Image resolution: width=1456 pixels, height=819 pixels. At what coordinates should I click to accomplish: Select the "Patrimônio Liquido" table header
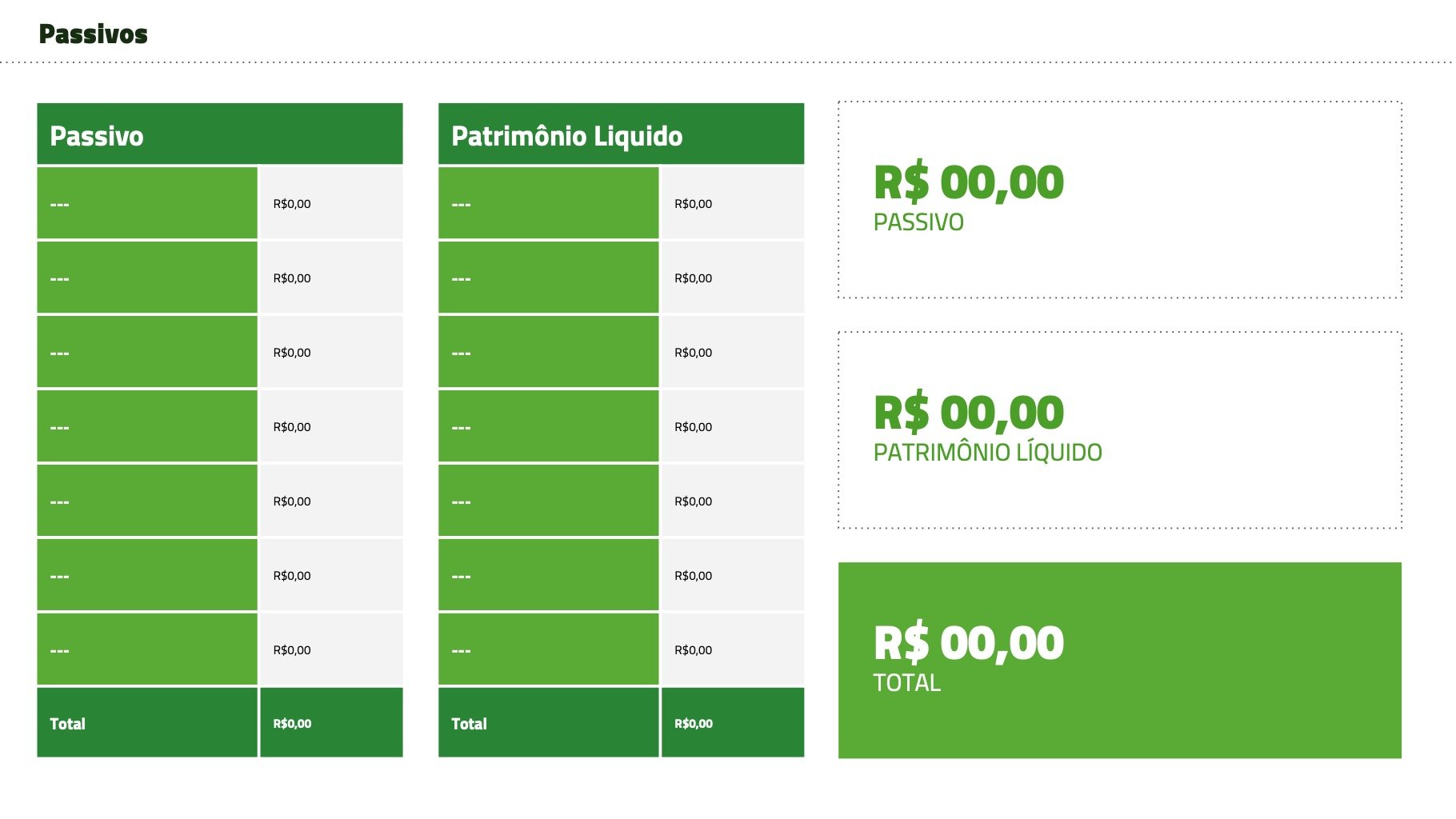pos(566,136)
